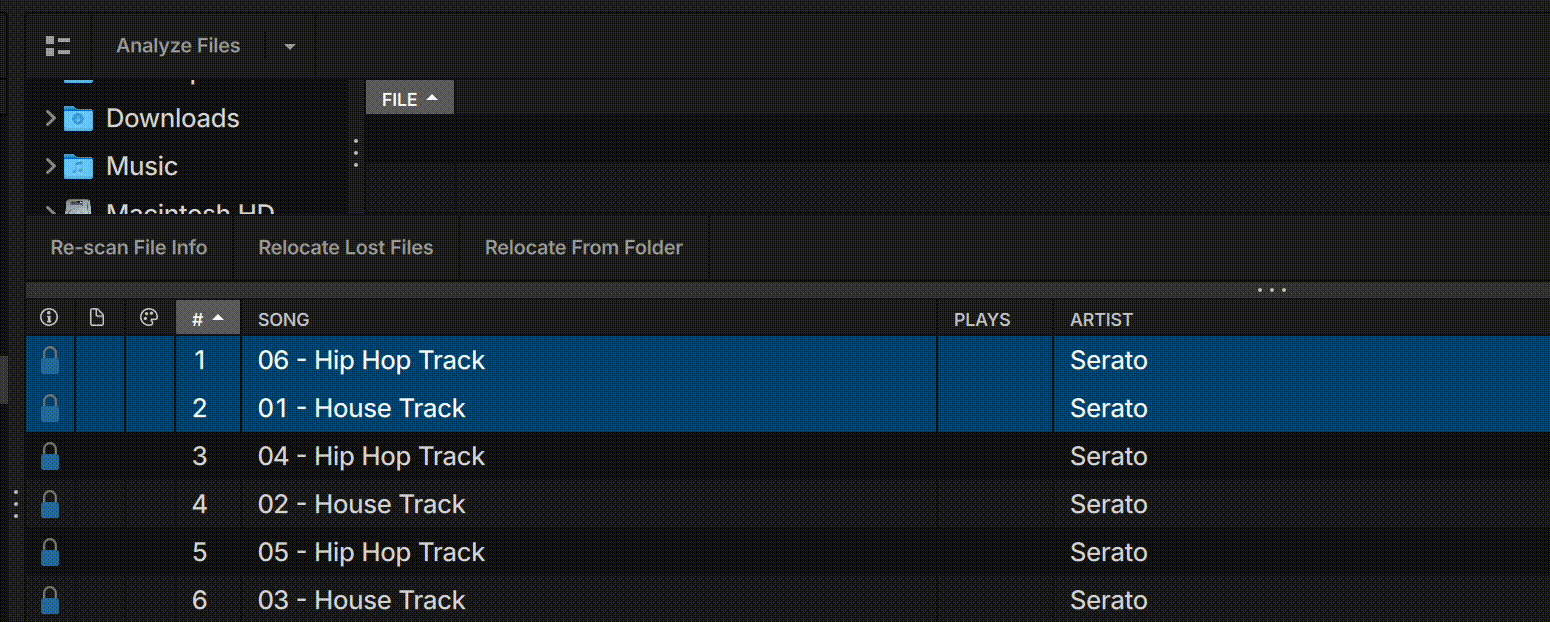Image resolution: width=1550 pixels, height=622 pixels.
Task: Click the list view layout icon
Action: (x=58, y=46)
